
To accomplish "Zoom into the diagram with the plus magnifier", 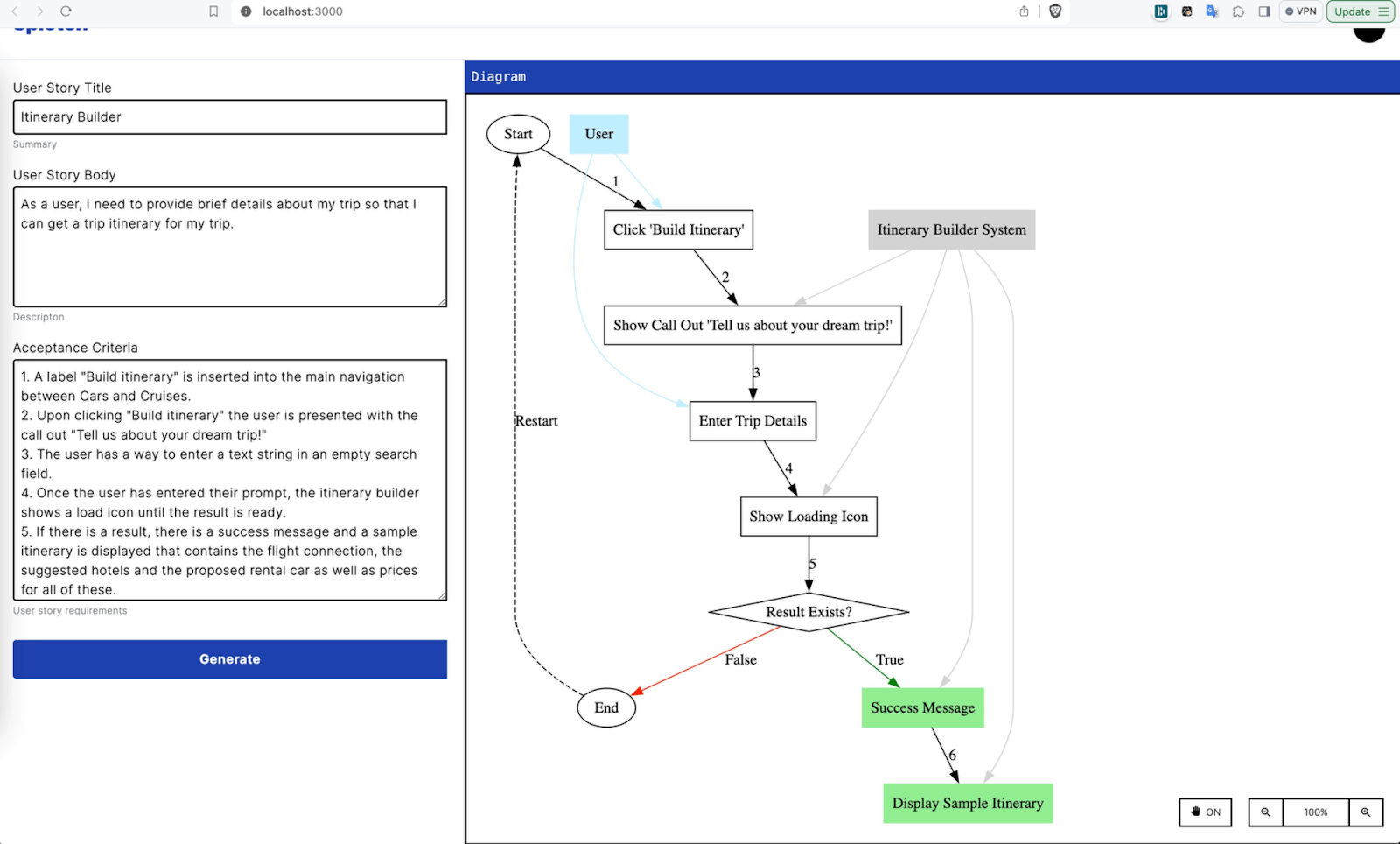I will pyautogui.click(x=1365, y=812).
